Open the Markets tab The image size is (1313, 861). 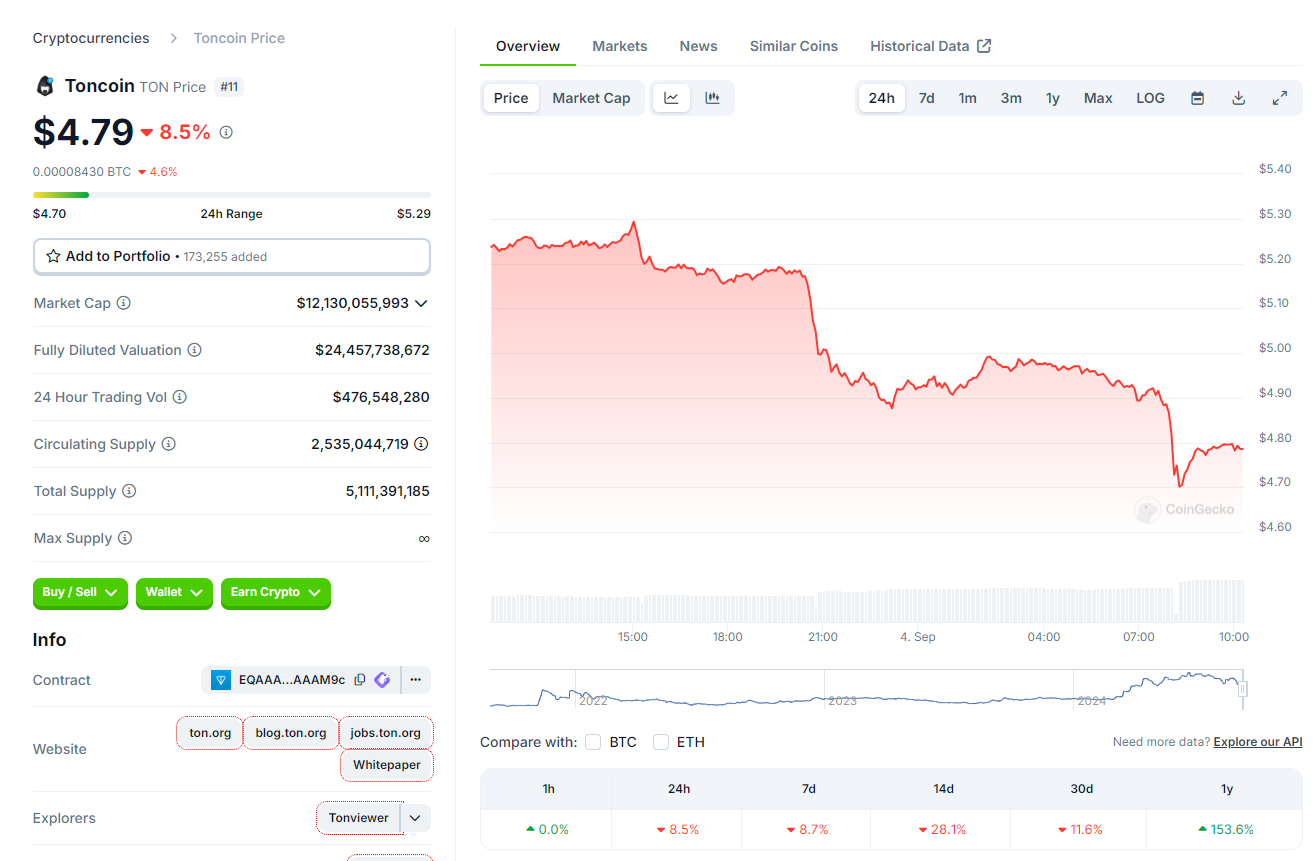click(620, 46)
